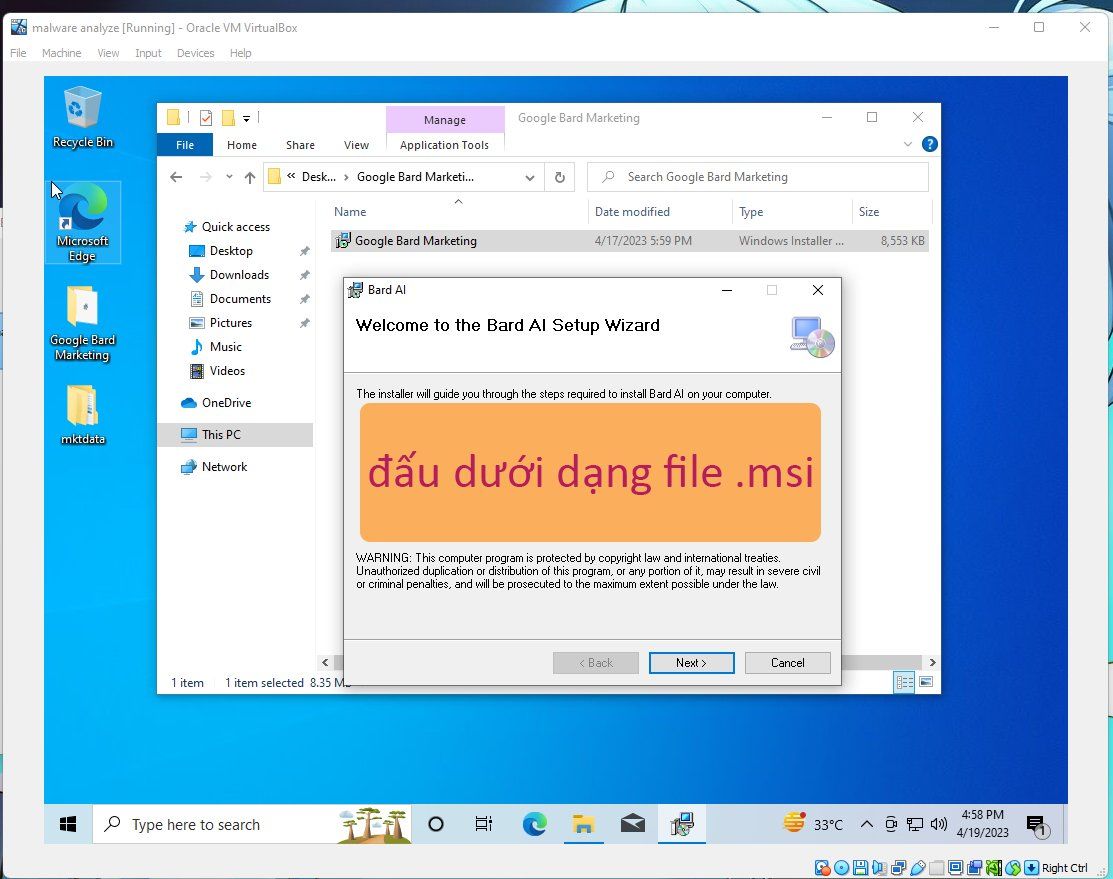1113x879 pixels.
Task: Click the file list horizontal scrollbar right arrow
Action: [932, 662]
